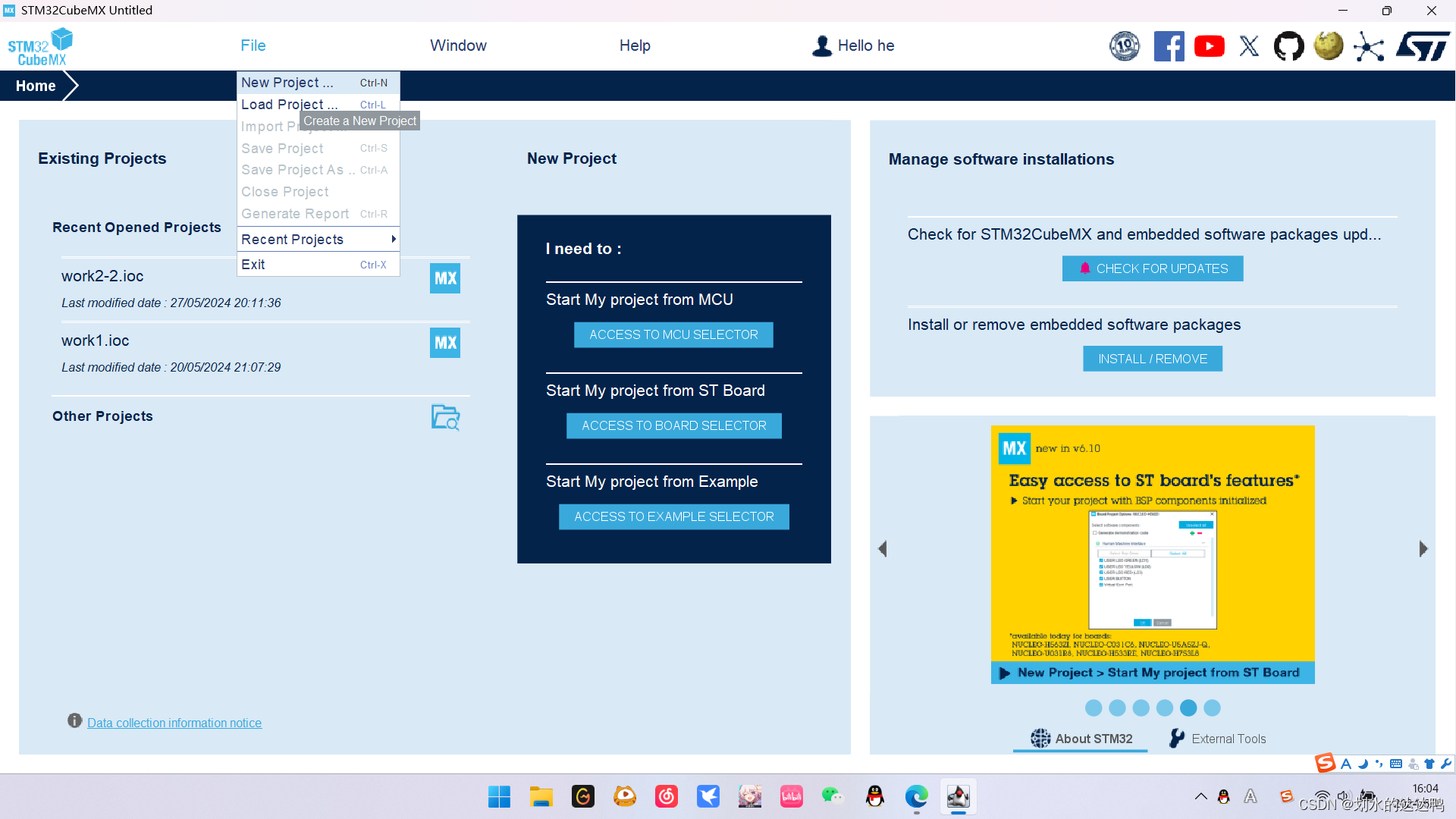
Task: Open work2-2.ioc via its MX icon
Action: [x=445, y=278]
